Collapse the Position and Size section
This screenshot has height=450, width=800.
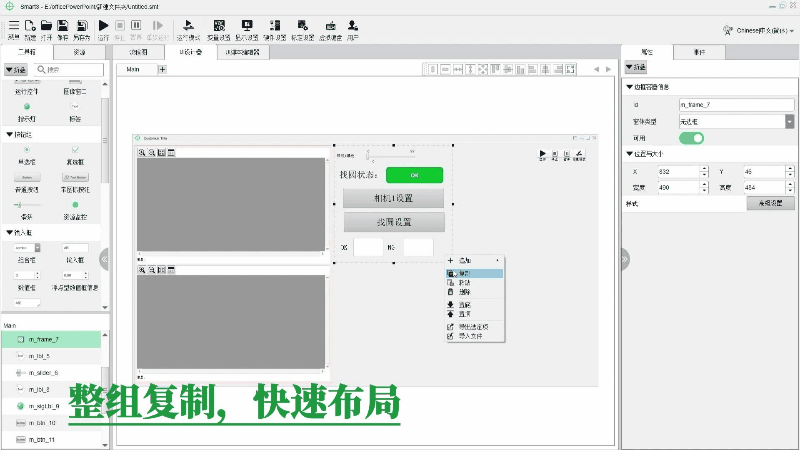point(629,154)
